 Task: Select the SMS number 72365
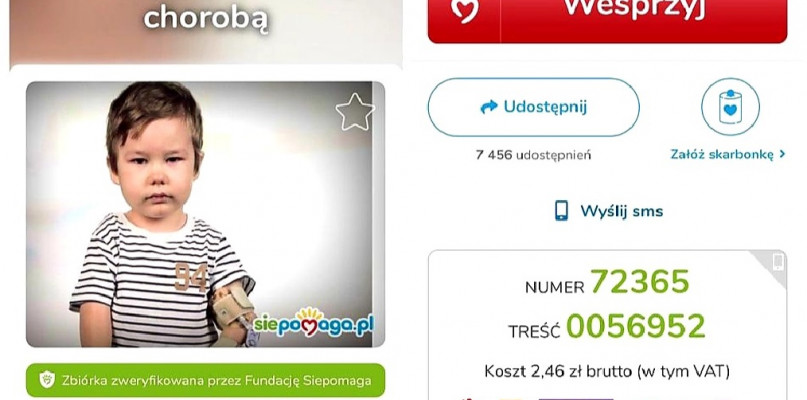pyautogui.click(x=639, y=282)
